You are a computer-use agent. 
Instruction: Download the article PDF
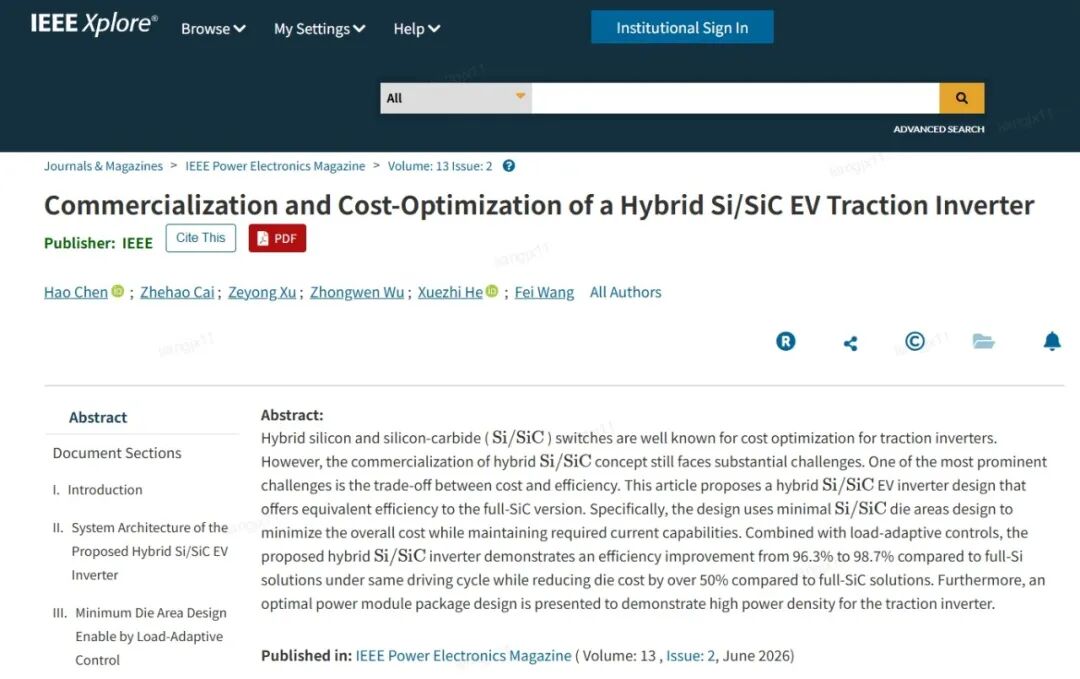coord(277,238)
